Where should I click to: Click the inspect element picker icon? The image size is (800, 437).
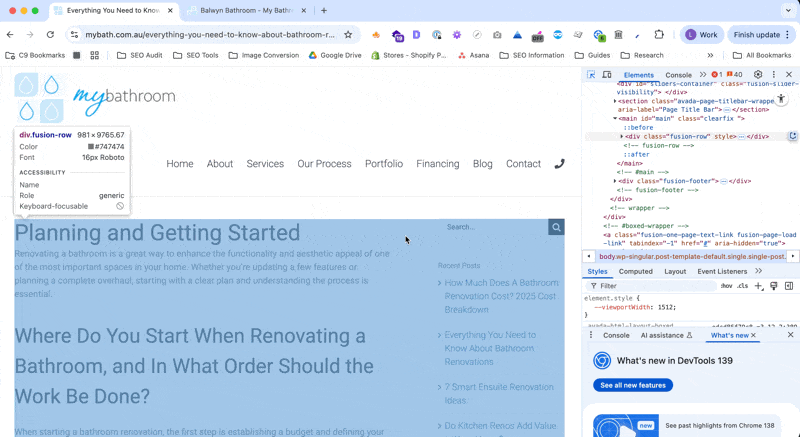(591, 75)
